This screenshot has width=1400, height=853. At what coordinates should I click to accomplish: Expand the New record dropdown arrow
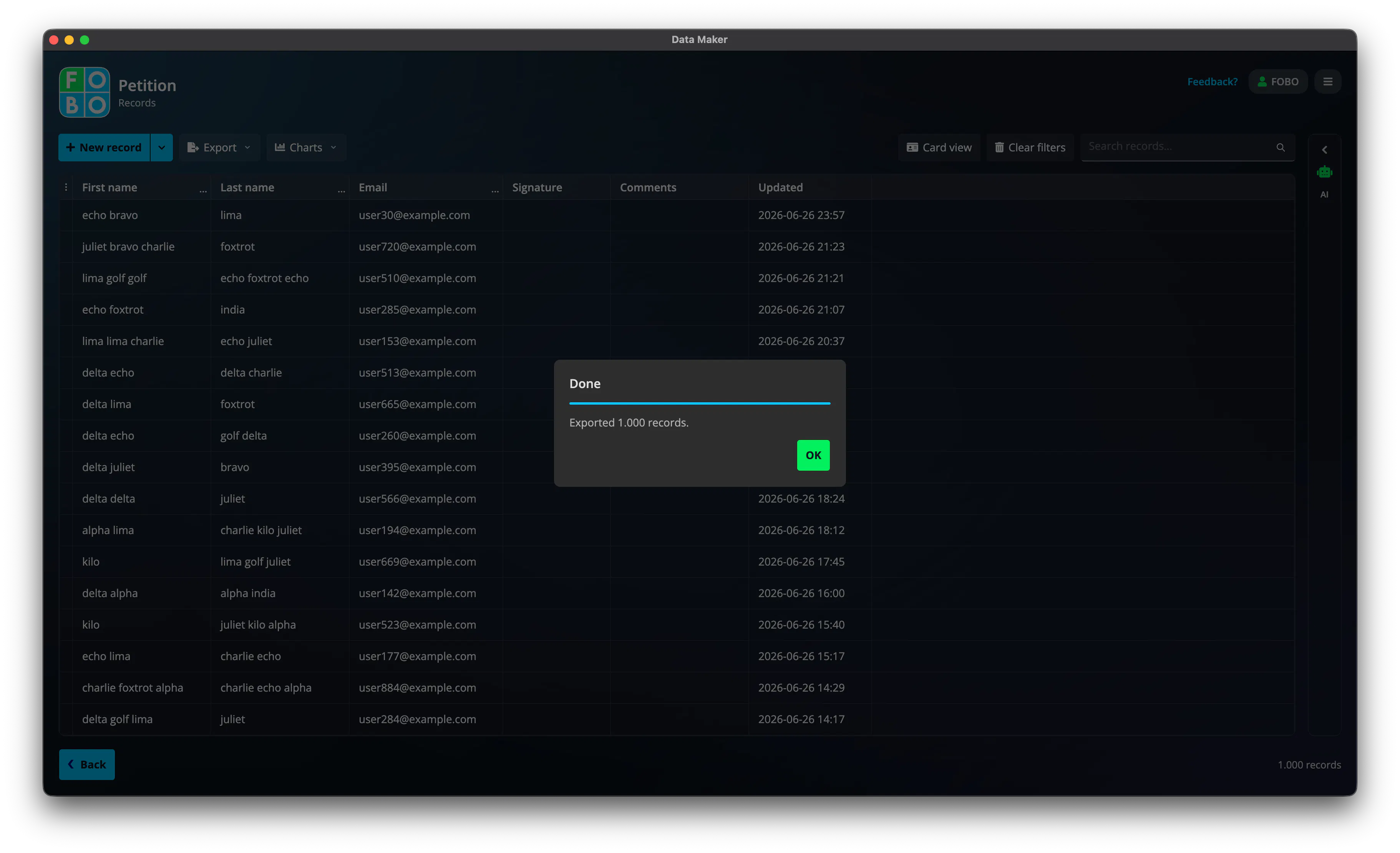[x=162, y=148]
